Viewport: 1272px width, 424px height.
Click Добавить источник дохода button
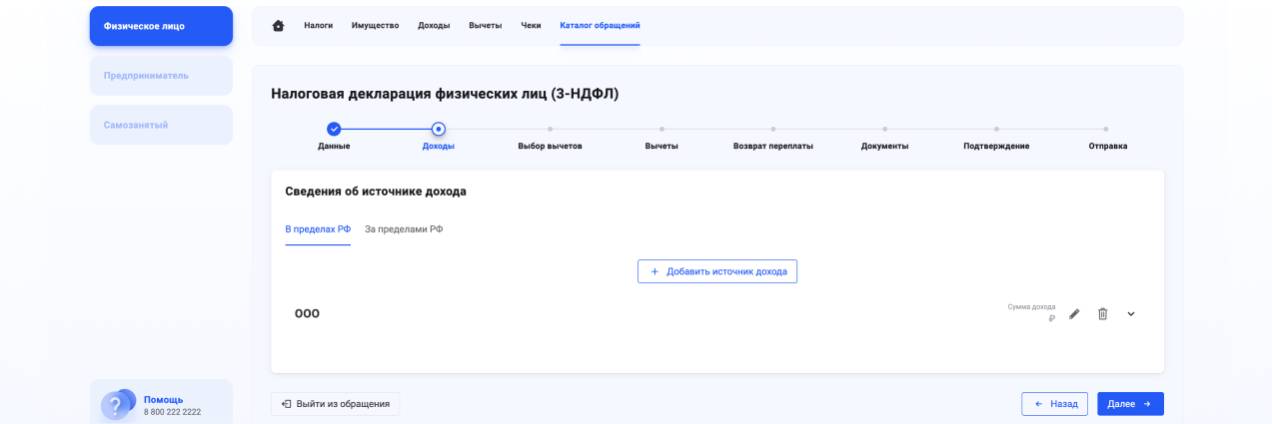click(x=717, y=271)
